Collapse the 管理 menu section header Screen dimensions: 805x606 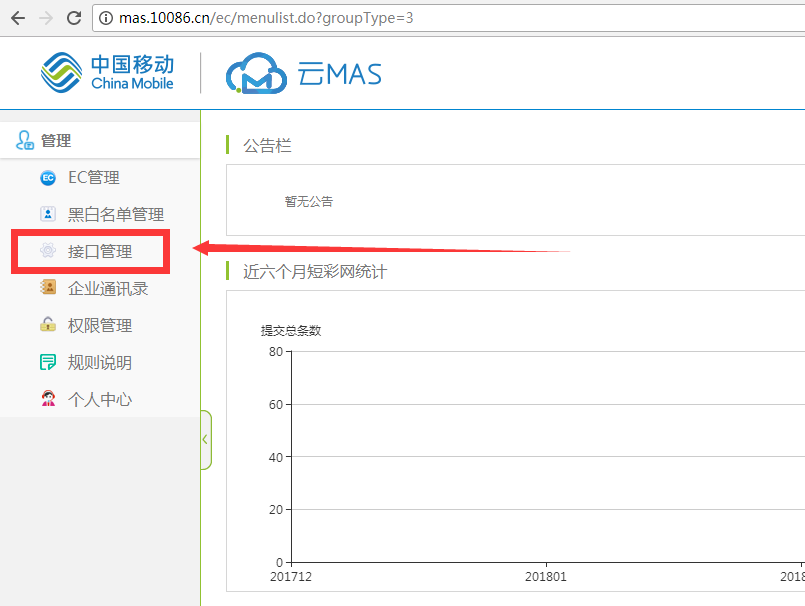pyautogui.click(x=56, y=141)
